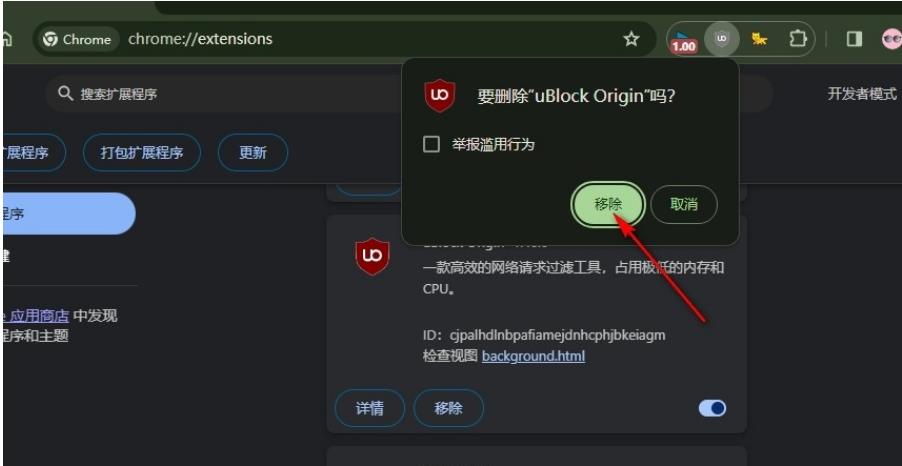Check the 举报滥用行为 checkbox
The width and height of the screenshot is (902, 466).
(431, 144)
